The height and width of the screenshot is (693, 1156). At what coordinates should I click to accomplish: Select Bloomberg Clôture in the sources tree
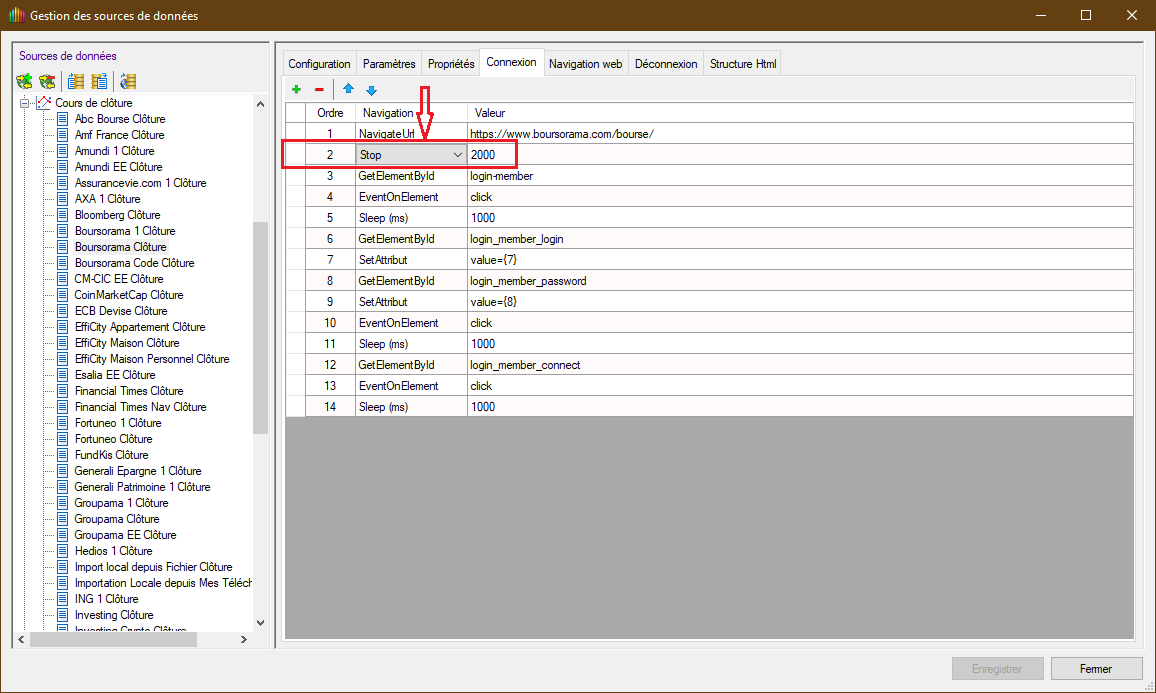coord(117,215)
